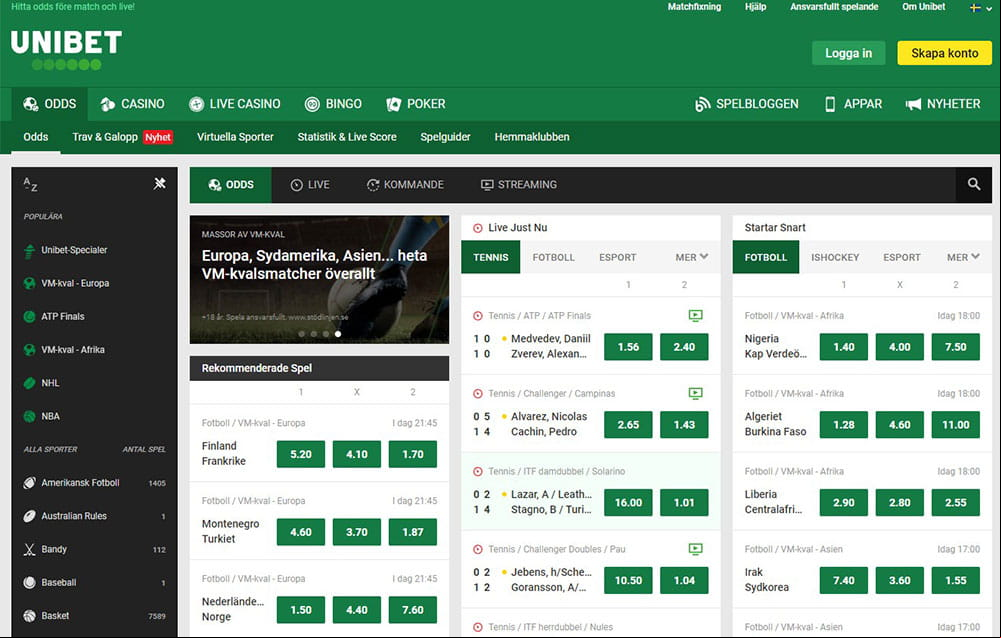Select FOTBOLL tab under Live Just Nu
Image resolution: width=1001 pixels, height=638 pixels.
pyautogui.click(x=553, y=257)
